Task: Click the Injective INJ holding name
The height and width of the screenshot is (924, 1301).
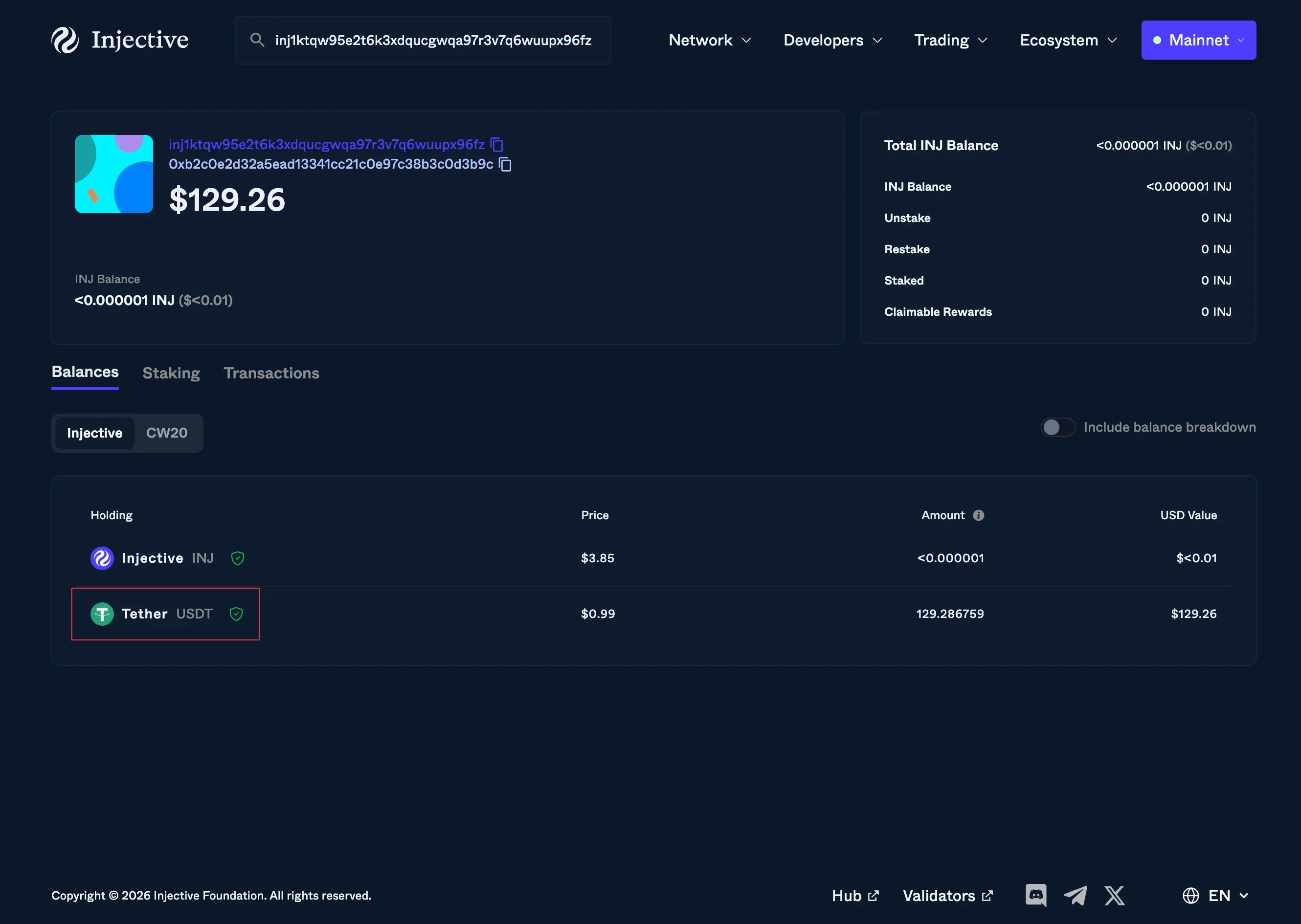Action: [167, 558]
